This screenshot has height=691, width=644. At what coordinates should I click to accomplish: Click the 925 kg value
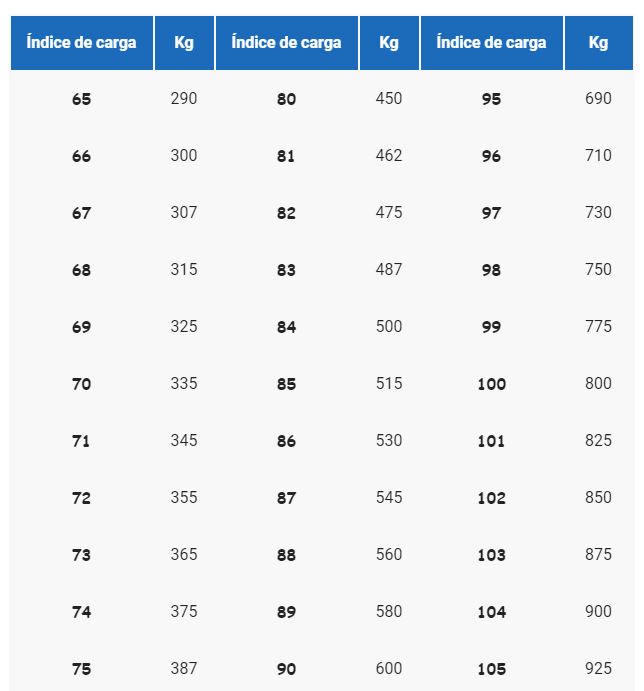click(x=598, y=668)
